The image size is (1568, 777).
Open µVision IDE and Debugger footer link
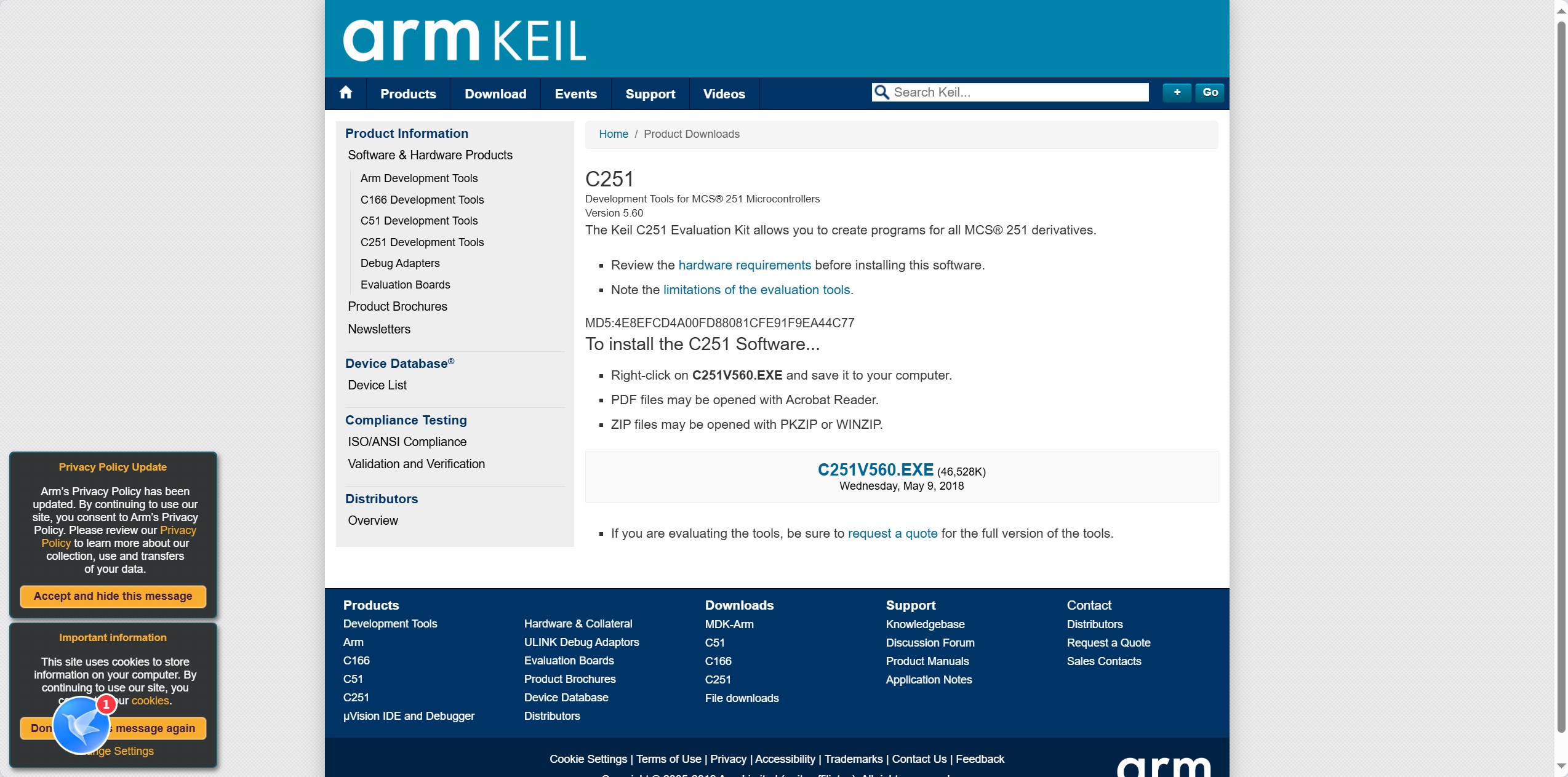click(x=409, y=716)
